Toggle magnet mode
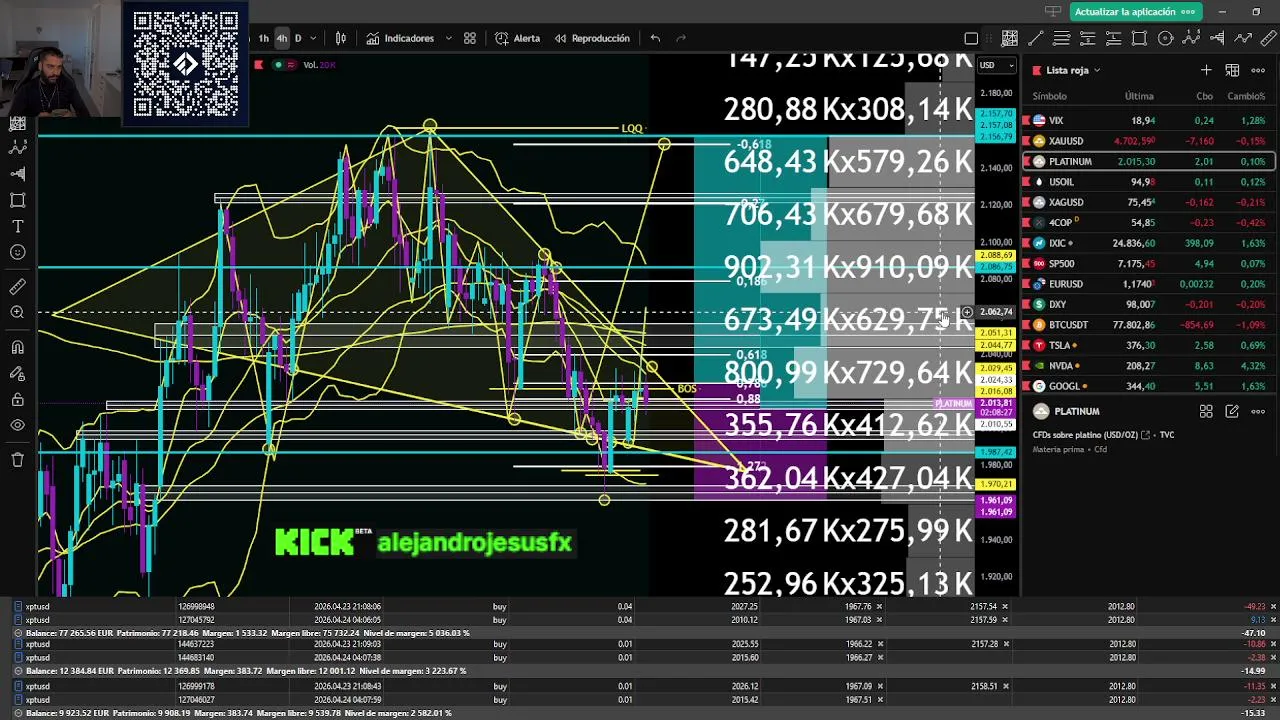 pyautogui.click(x=17, y=348)
